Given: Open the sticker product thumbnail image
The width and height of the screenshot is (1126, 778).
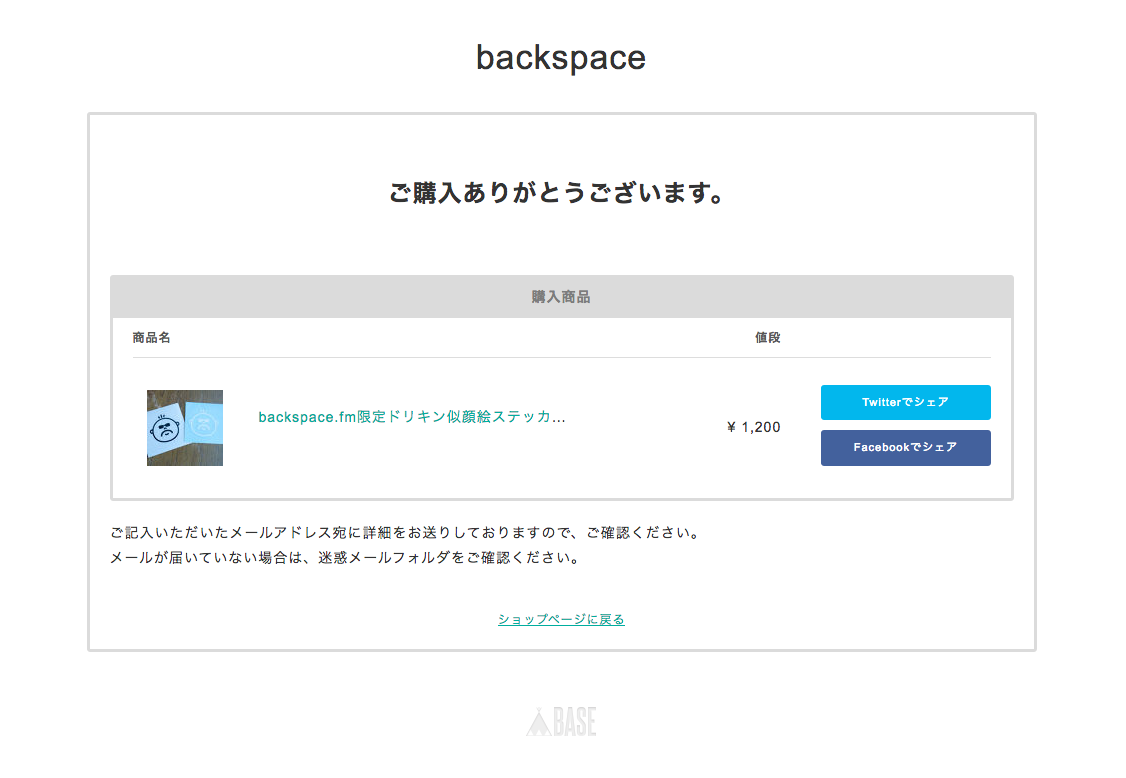Looking at the screenshot, I should click(x=185, y=427).
